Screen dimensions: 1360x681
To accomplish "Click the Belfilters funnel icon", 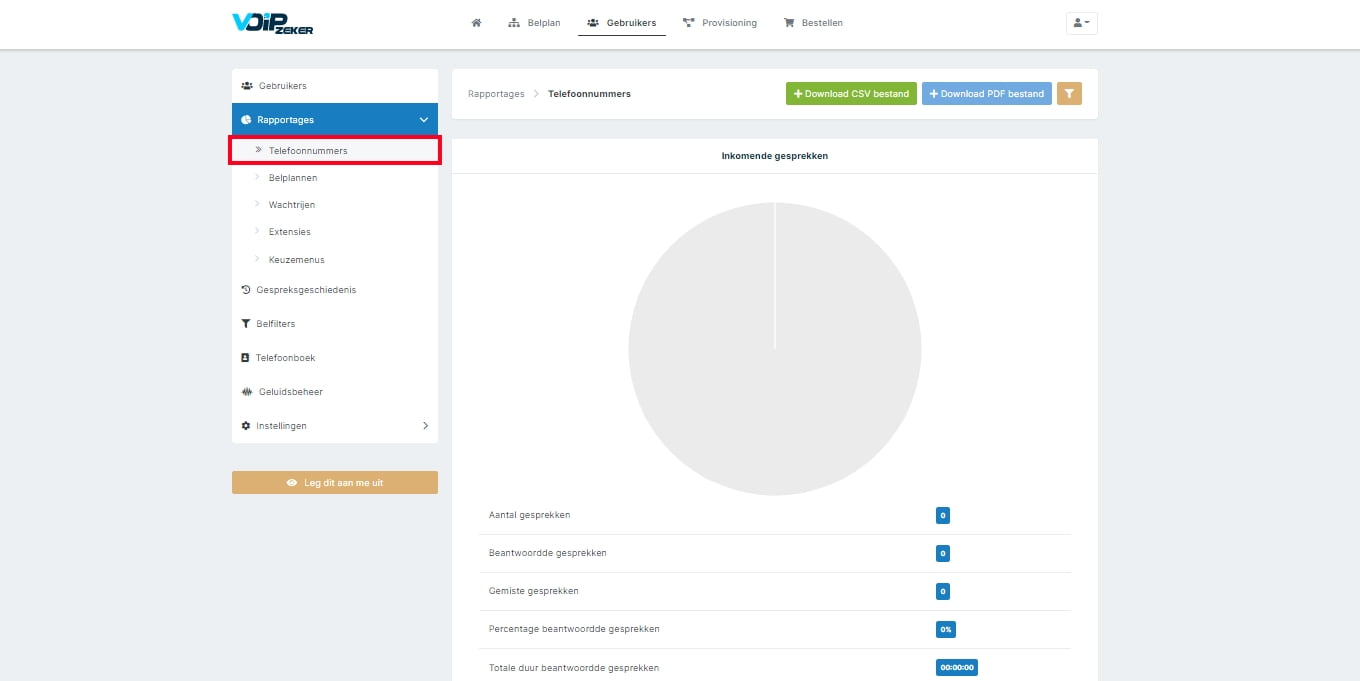I will click(246, 324).
